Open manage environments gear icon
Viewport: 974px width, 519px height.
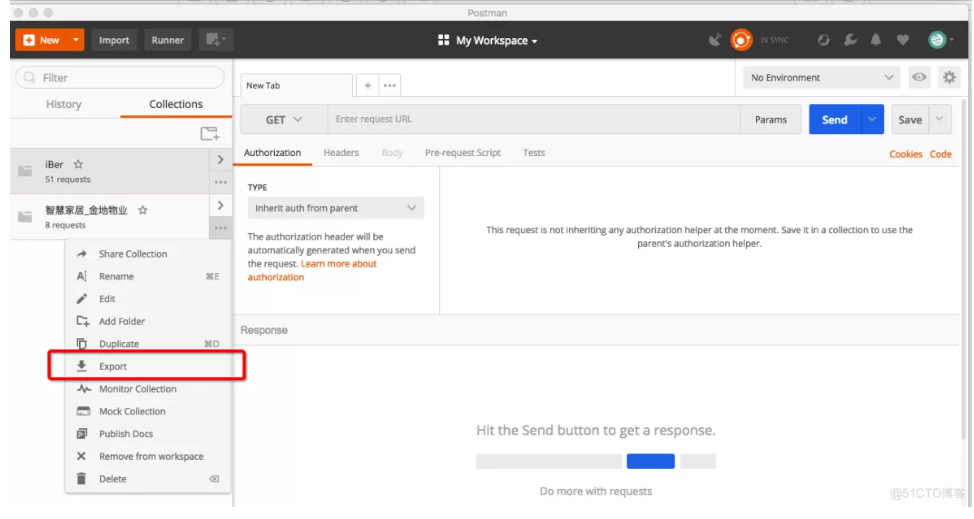(x=949, y=78)
